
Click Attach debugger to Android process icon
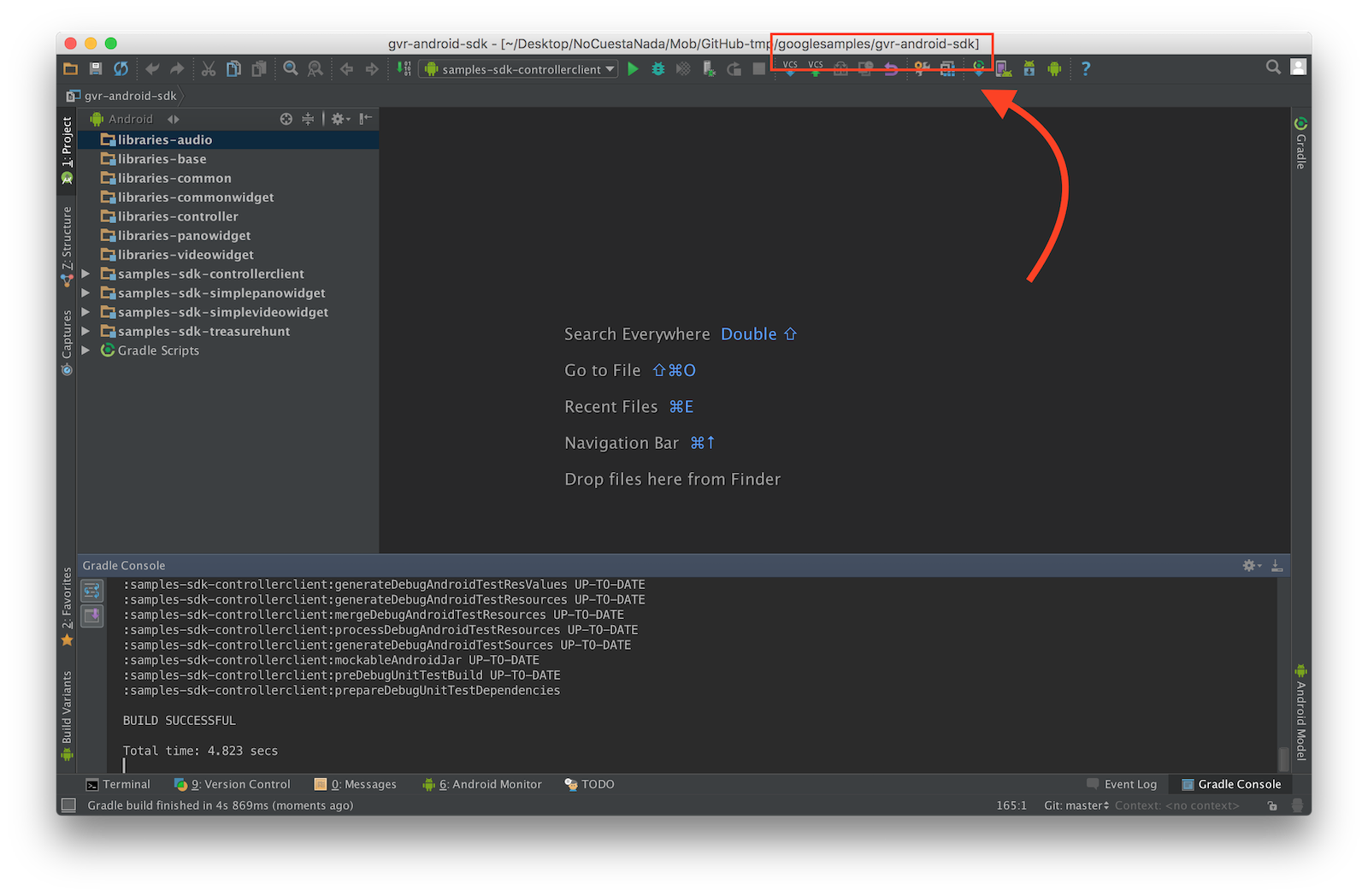(x=709, y=69)
